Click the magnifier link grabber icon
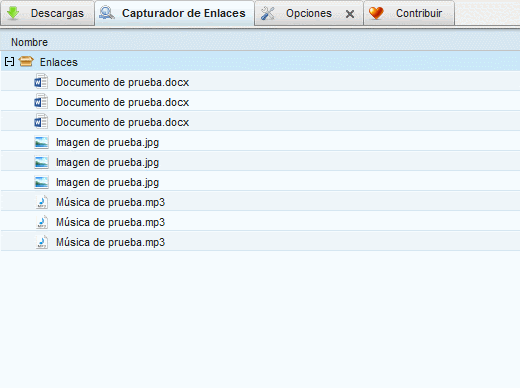This screenshot has width=520, height=388. (x=107, y=13)
